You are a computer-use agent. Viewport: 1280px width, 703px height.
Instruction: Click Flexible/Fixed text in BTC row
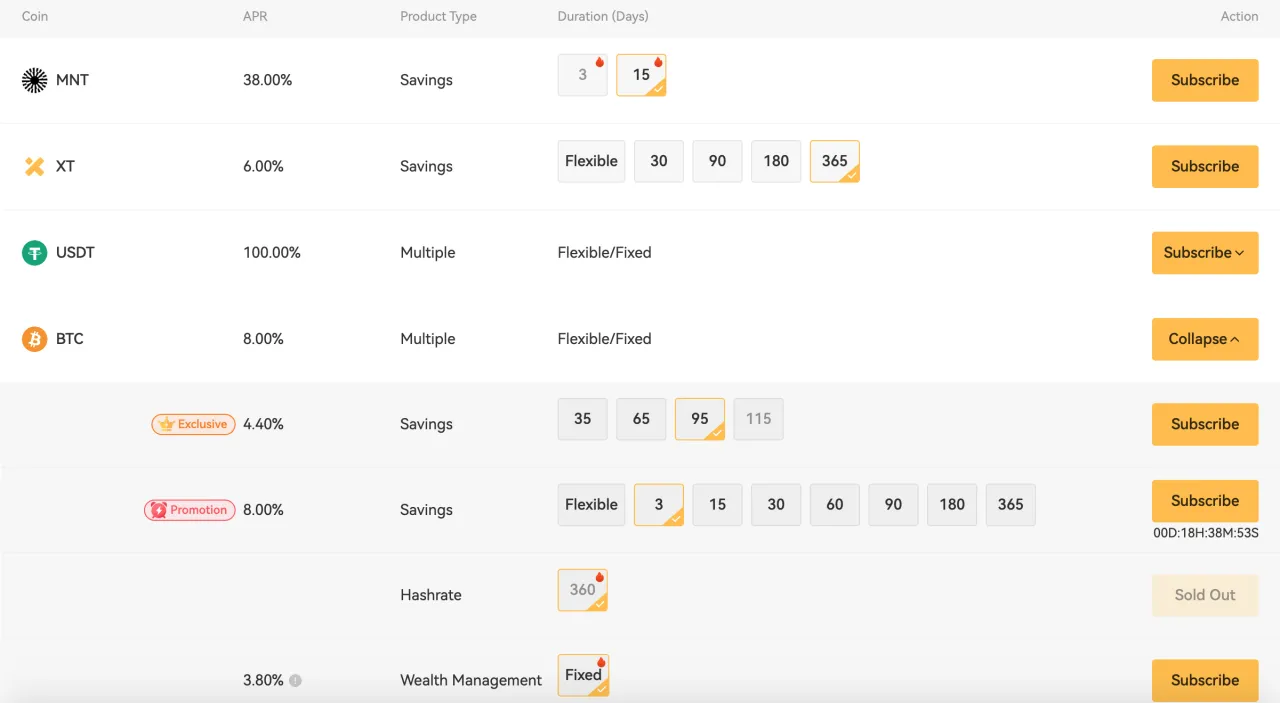pyautogui.click(x=604, y=339)
